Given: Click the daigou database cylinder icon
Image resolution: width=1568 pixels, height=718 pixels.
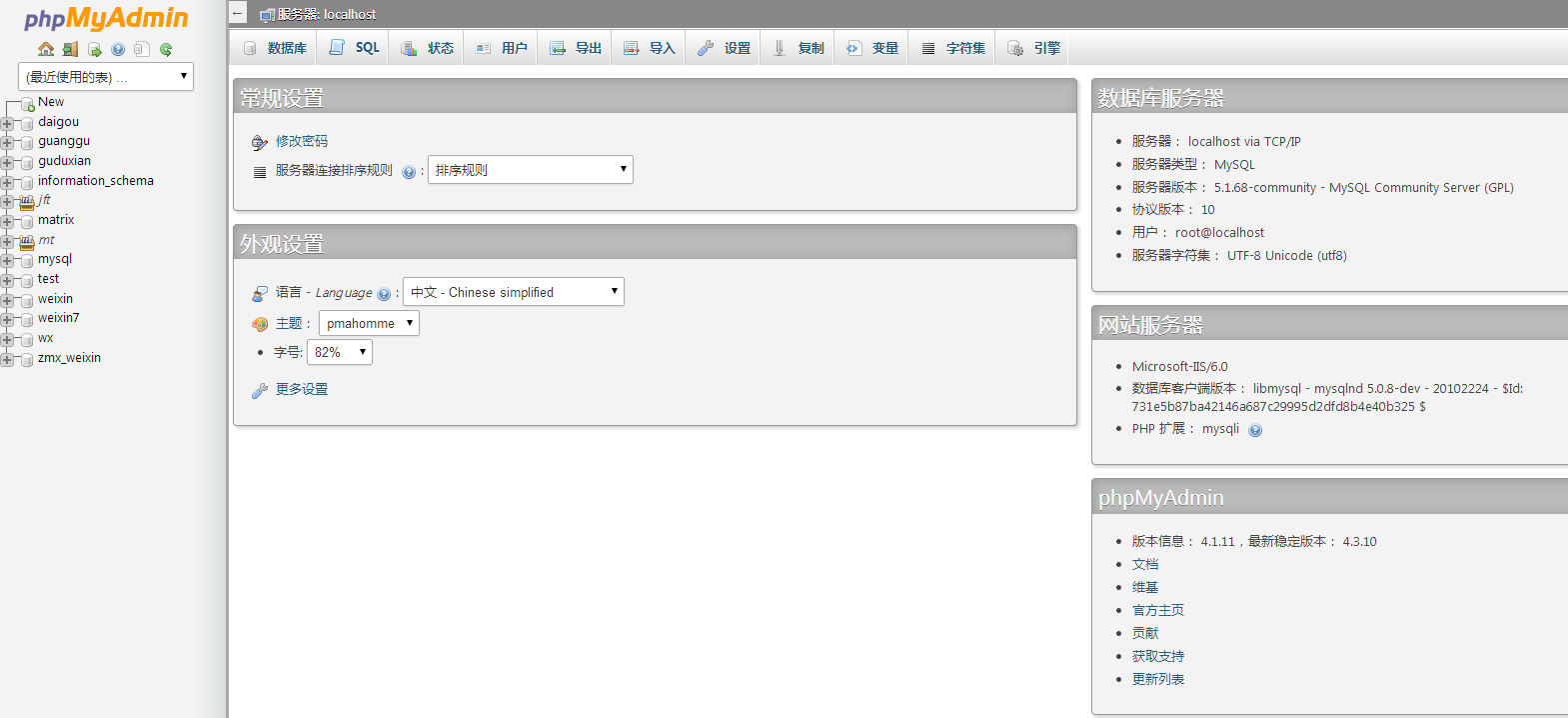Looking at the screenshot, I should 27,123.
